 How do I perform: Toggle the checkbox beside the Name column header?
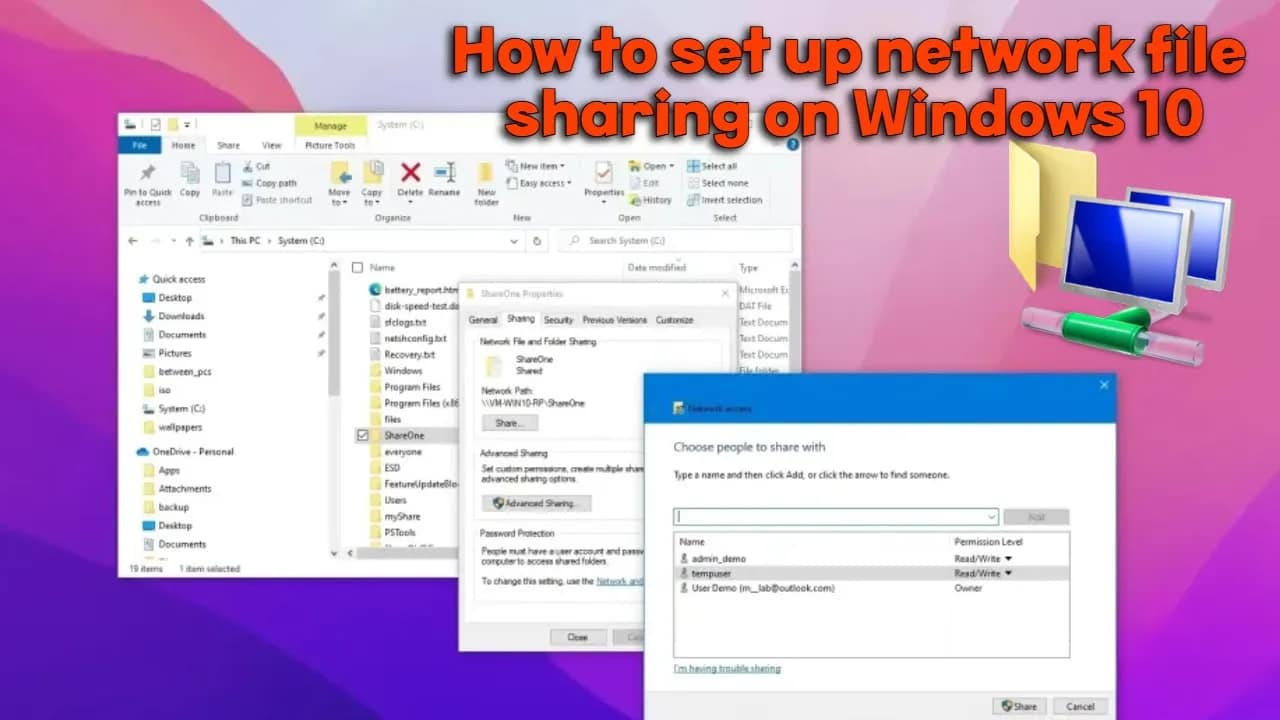tap(356, 267)
